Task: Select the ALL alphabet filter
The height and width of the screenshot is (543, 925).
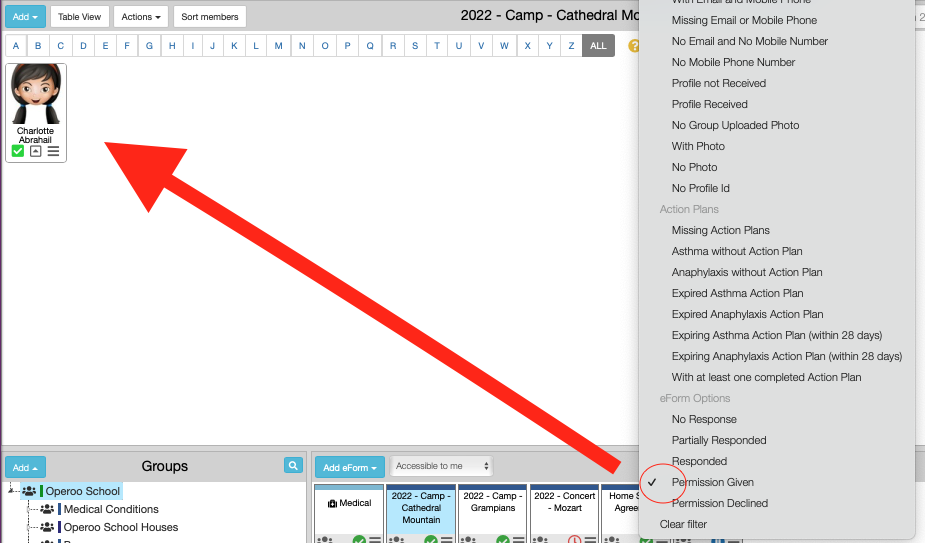Action: 598,46
